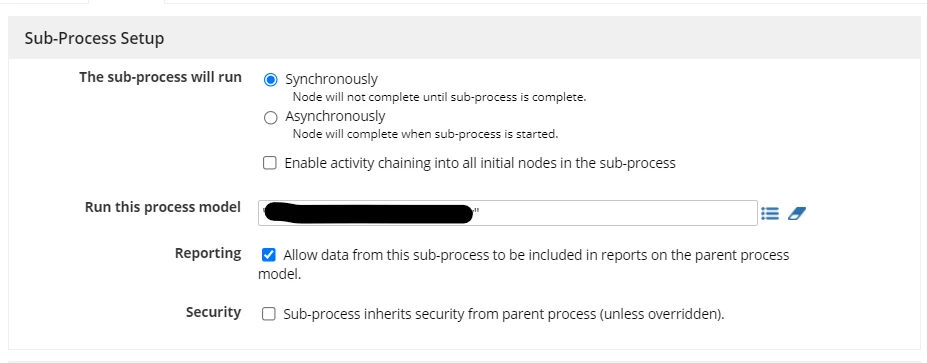Select the Synchronously radio button

pyautogui.click(x=270, y=80)
